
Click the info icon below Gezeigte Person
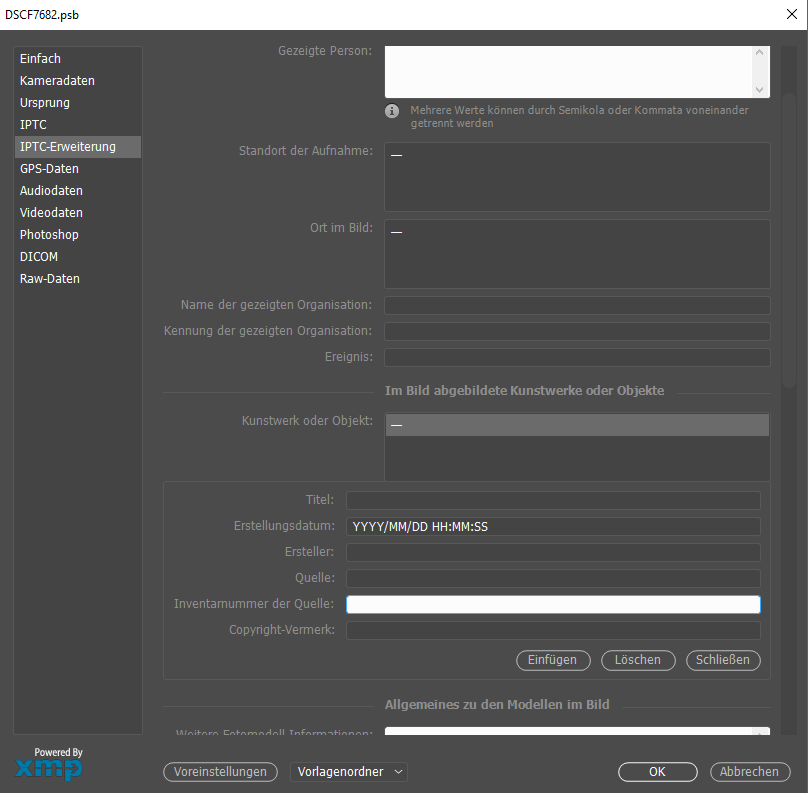click(392, 111)
